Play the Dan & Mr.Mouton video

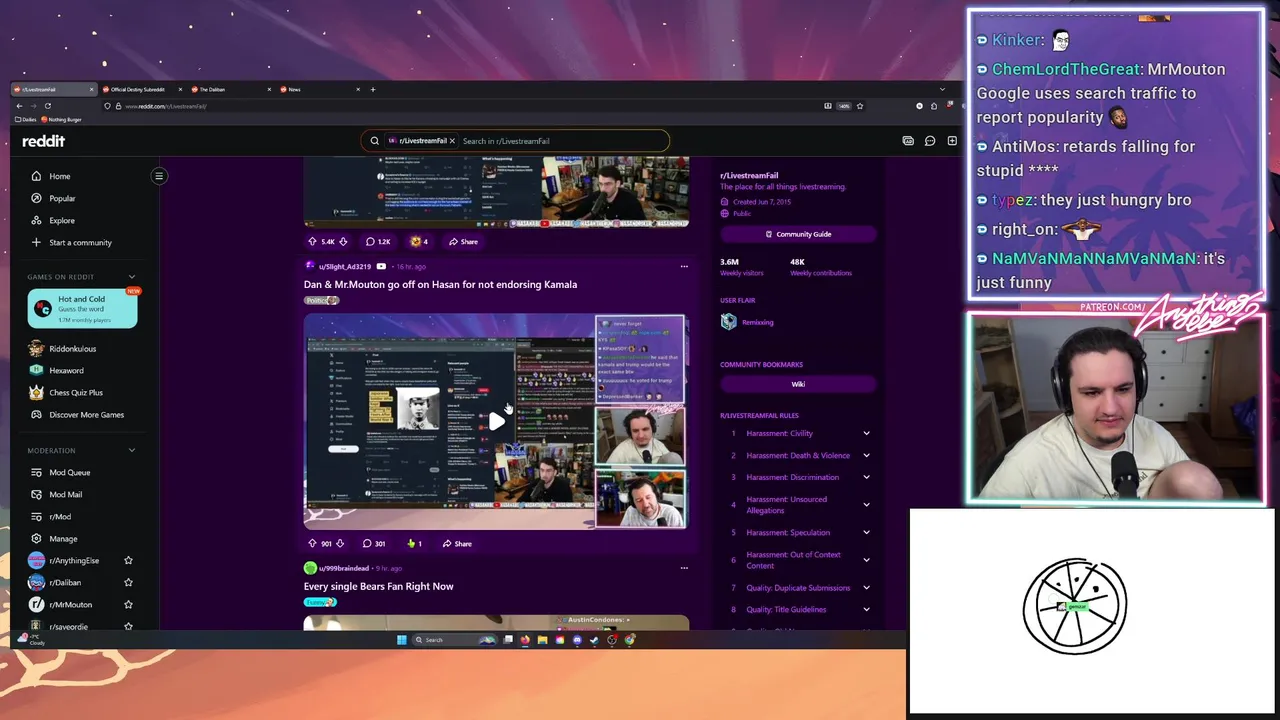(x=496, y=421)
